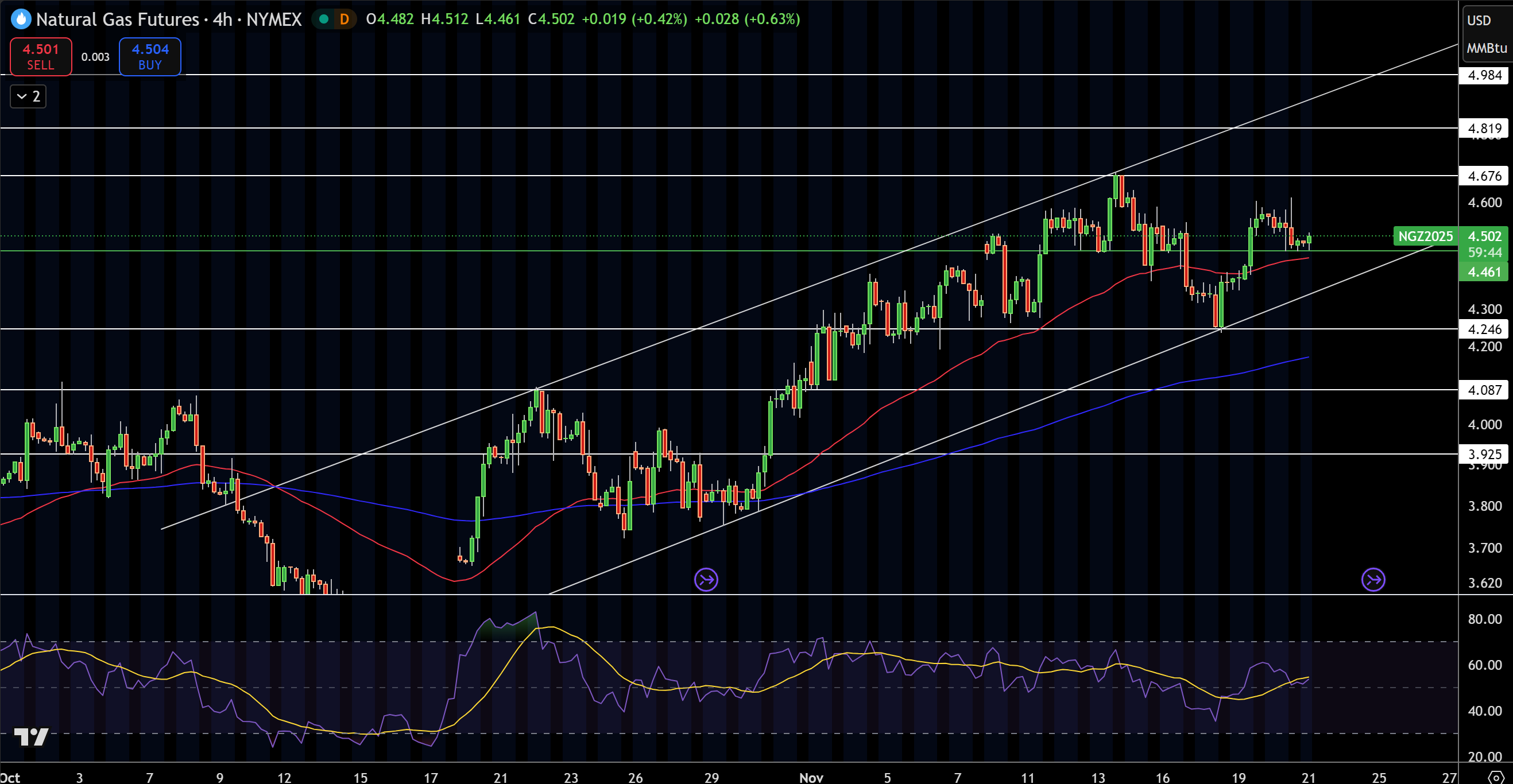This screenshot has width=1513, height=784.
Task: Toggle the USD currency label on price scale
Action: (1480, 20)
